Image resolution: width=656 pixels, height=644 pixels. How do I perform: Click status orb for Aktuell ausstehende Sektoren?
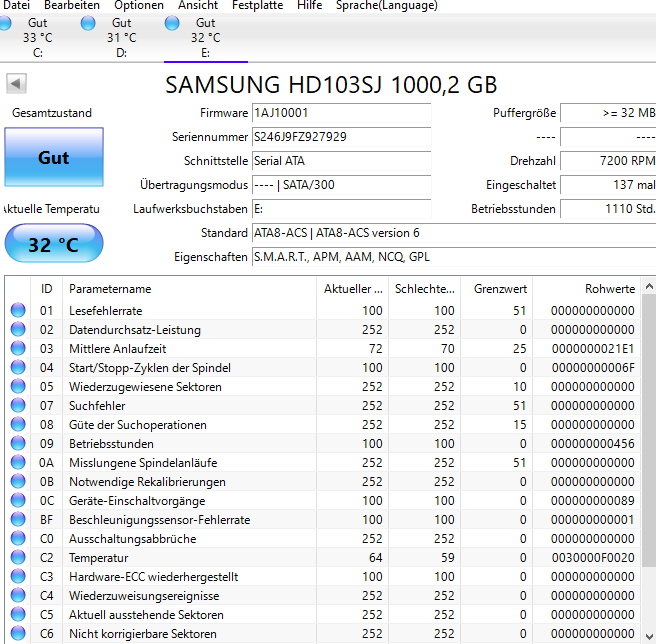[18, 615]
